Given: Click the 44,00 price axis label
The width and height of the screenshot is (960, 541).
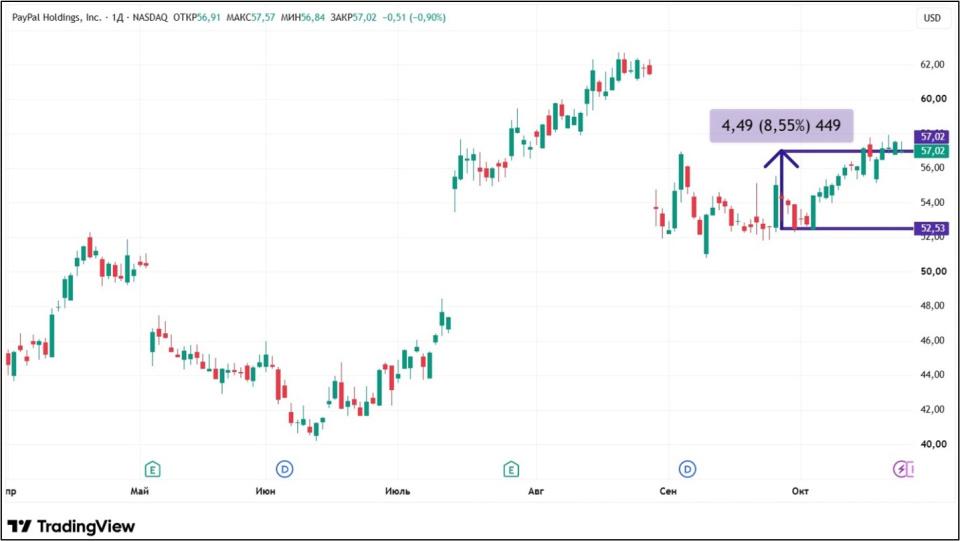Looking at the screenshot, I should pyautogui.click(x=932, y=375).
